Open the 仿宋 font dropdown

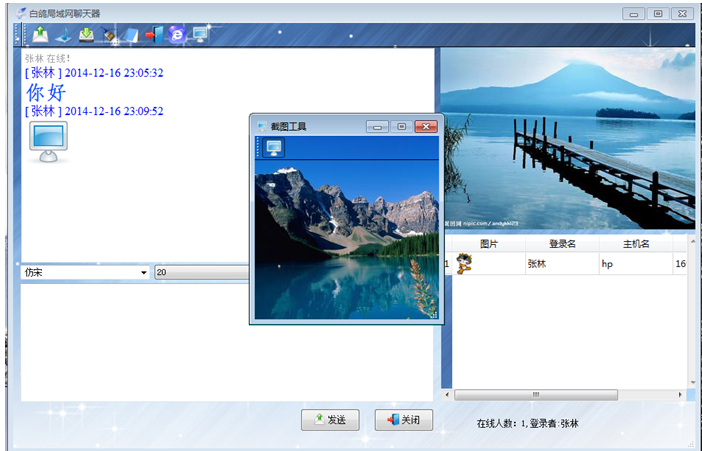[85, 272]
